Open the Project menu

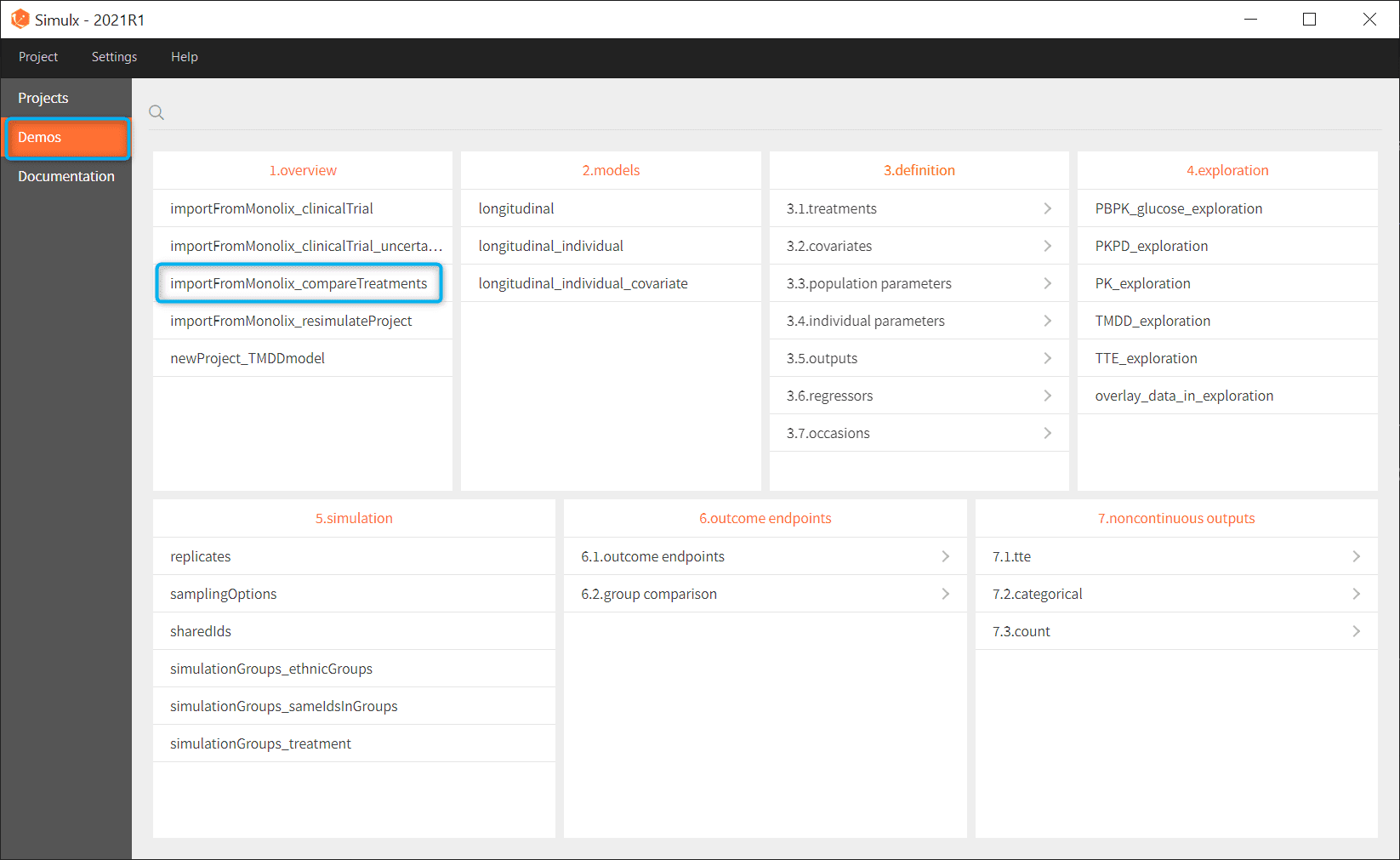38,57
